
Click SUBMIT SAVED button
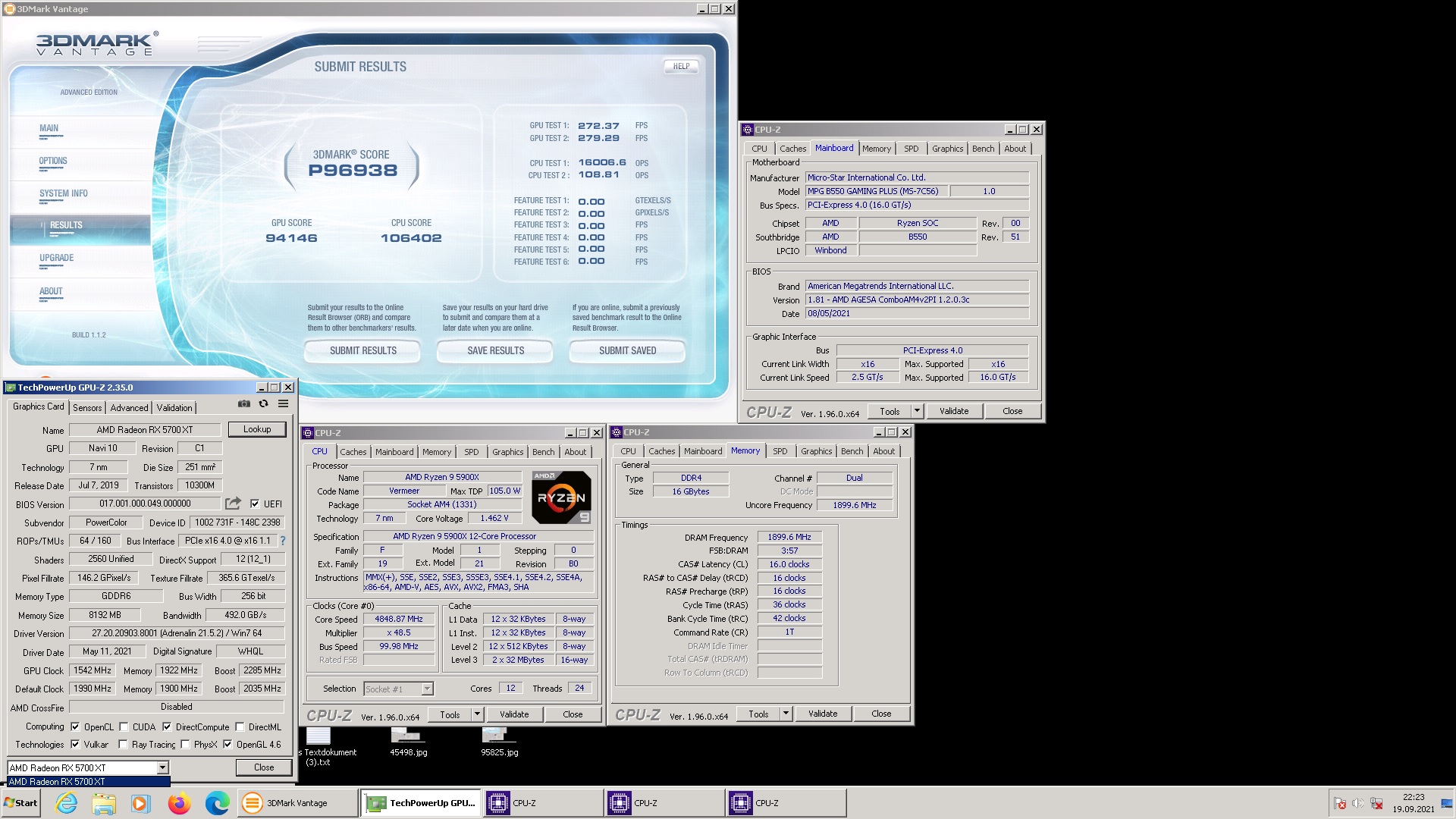tap(627, 350)
